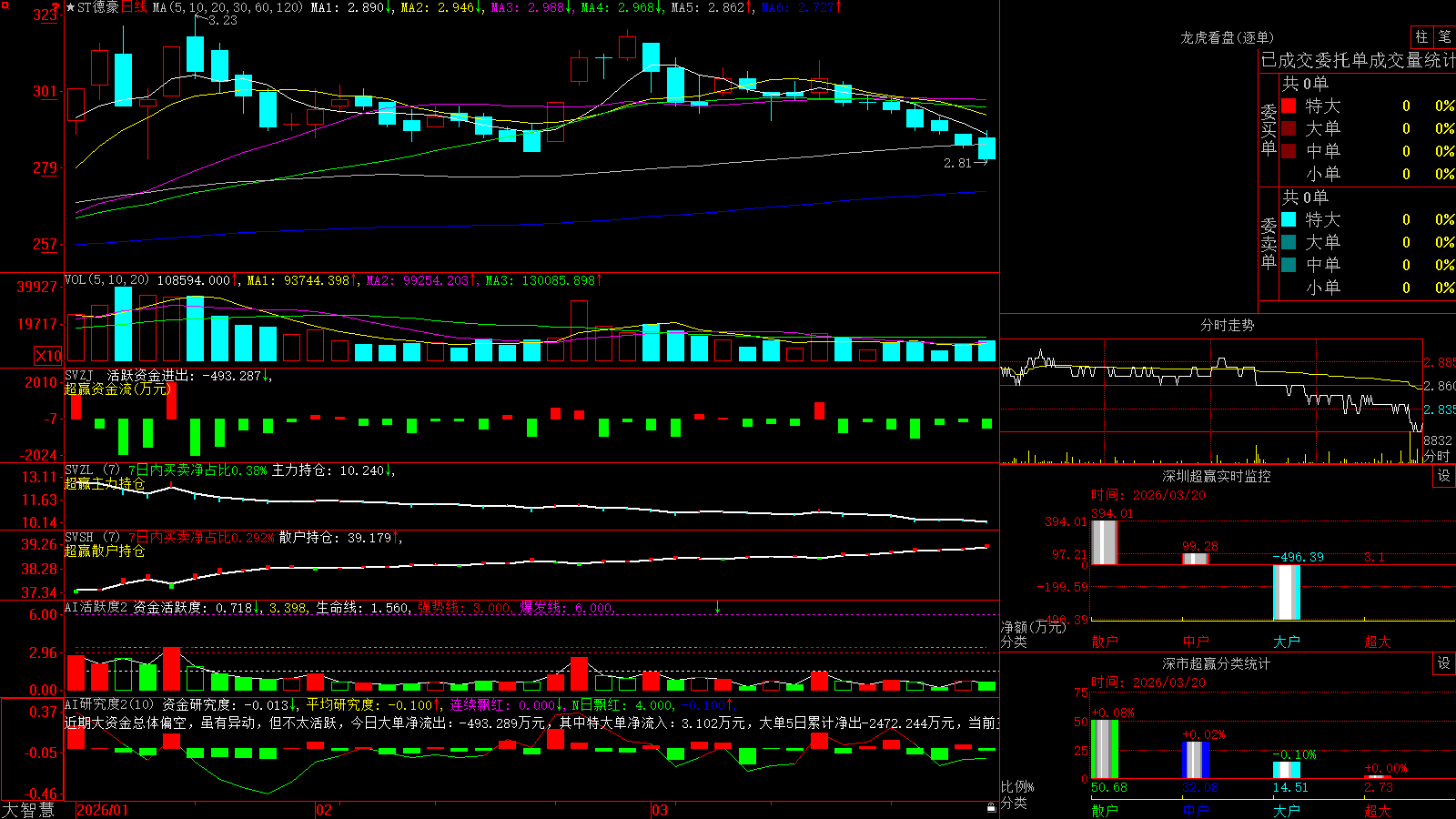Image resolution: width=1456 pixels, height=819 pixels.
Task: Click the ST德豪 stock name
Action: point(98,7)
